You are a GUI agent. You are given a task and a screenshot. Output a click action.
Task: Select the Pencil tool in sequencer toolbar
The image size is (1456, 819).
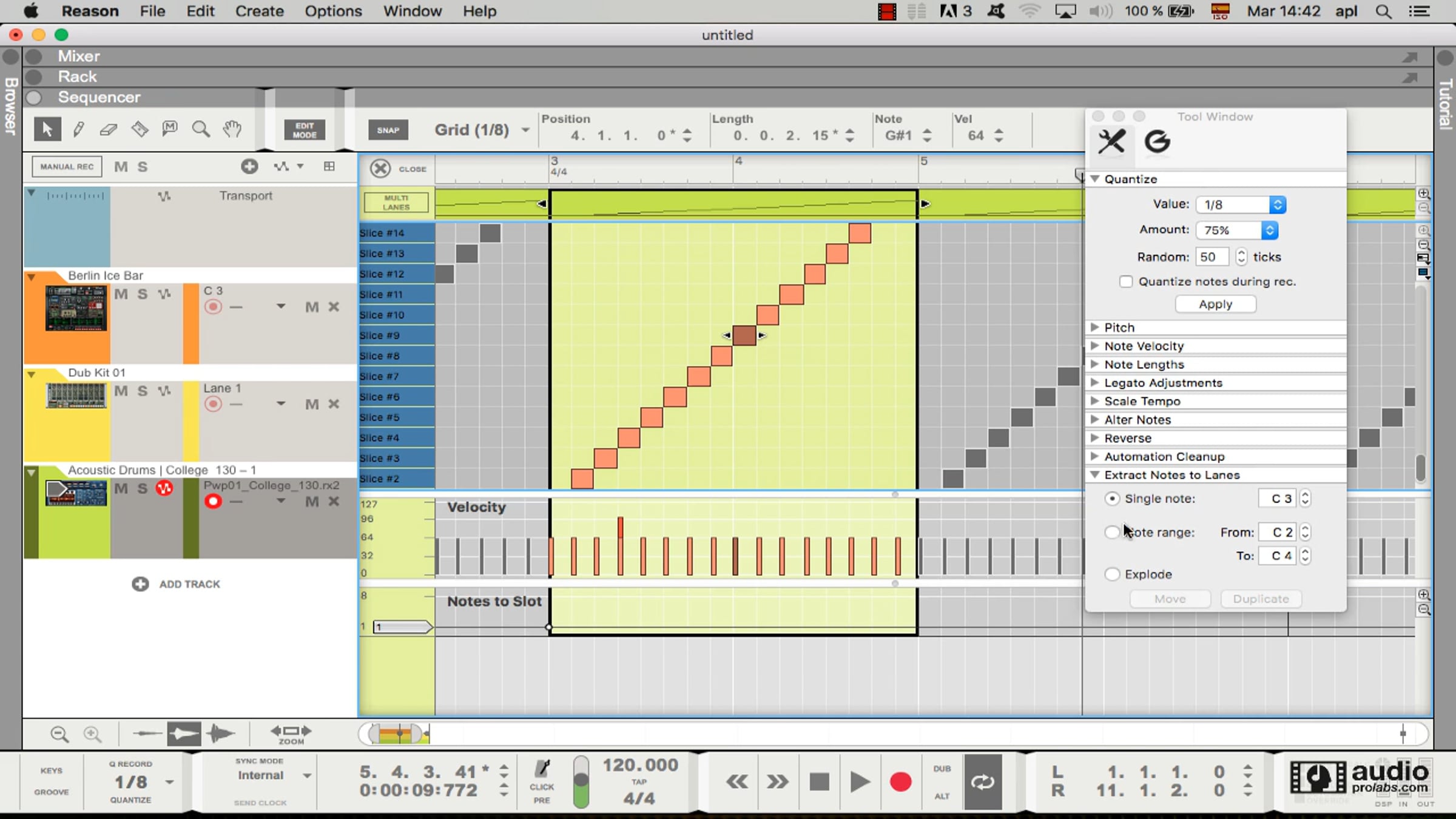click(x=78, y=129)
